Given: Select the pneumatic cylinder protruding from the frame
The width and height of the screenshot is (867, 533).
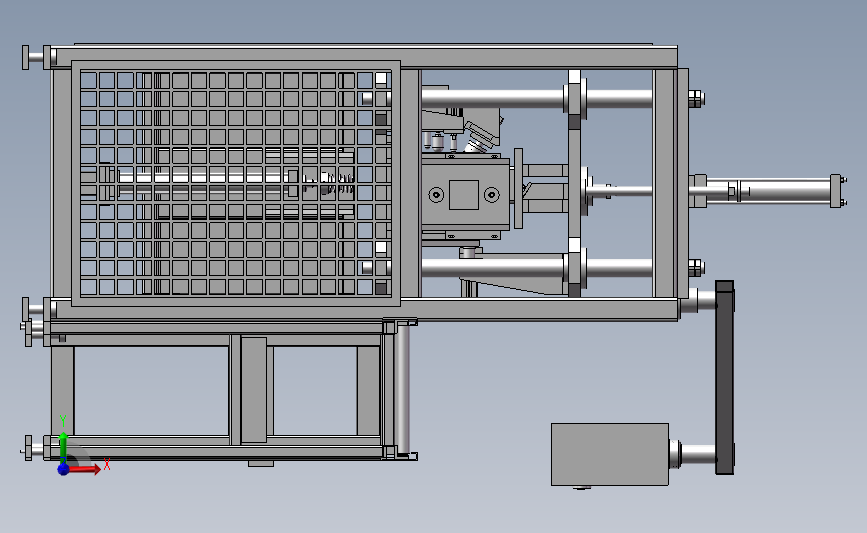Looking at the screenshot, I should 767,191.
